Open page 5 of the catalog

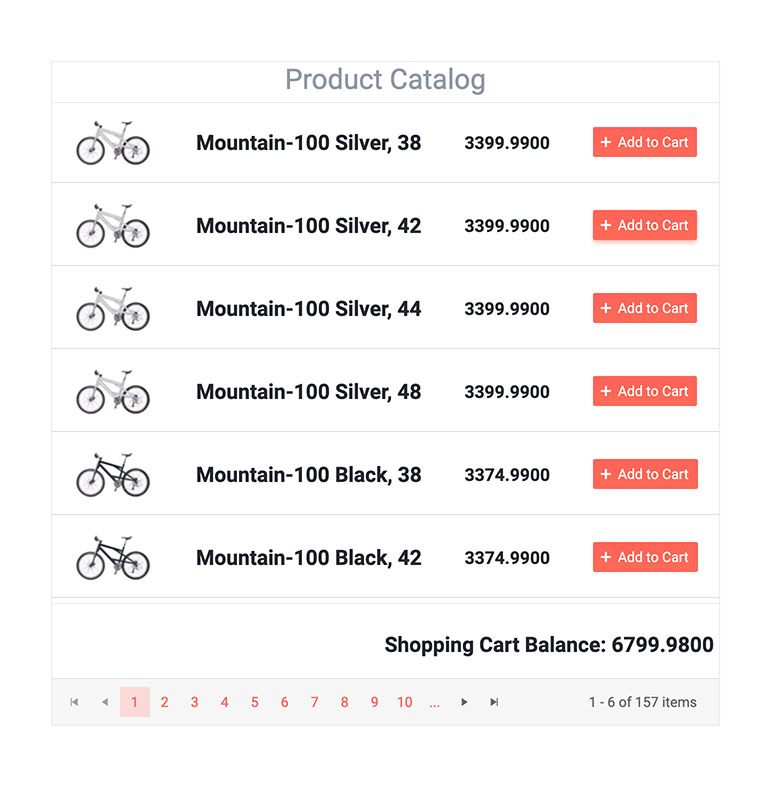tap(254, 702)
